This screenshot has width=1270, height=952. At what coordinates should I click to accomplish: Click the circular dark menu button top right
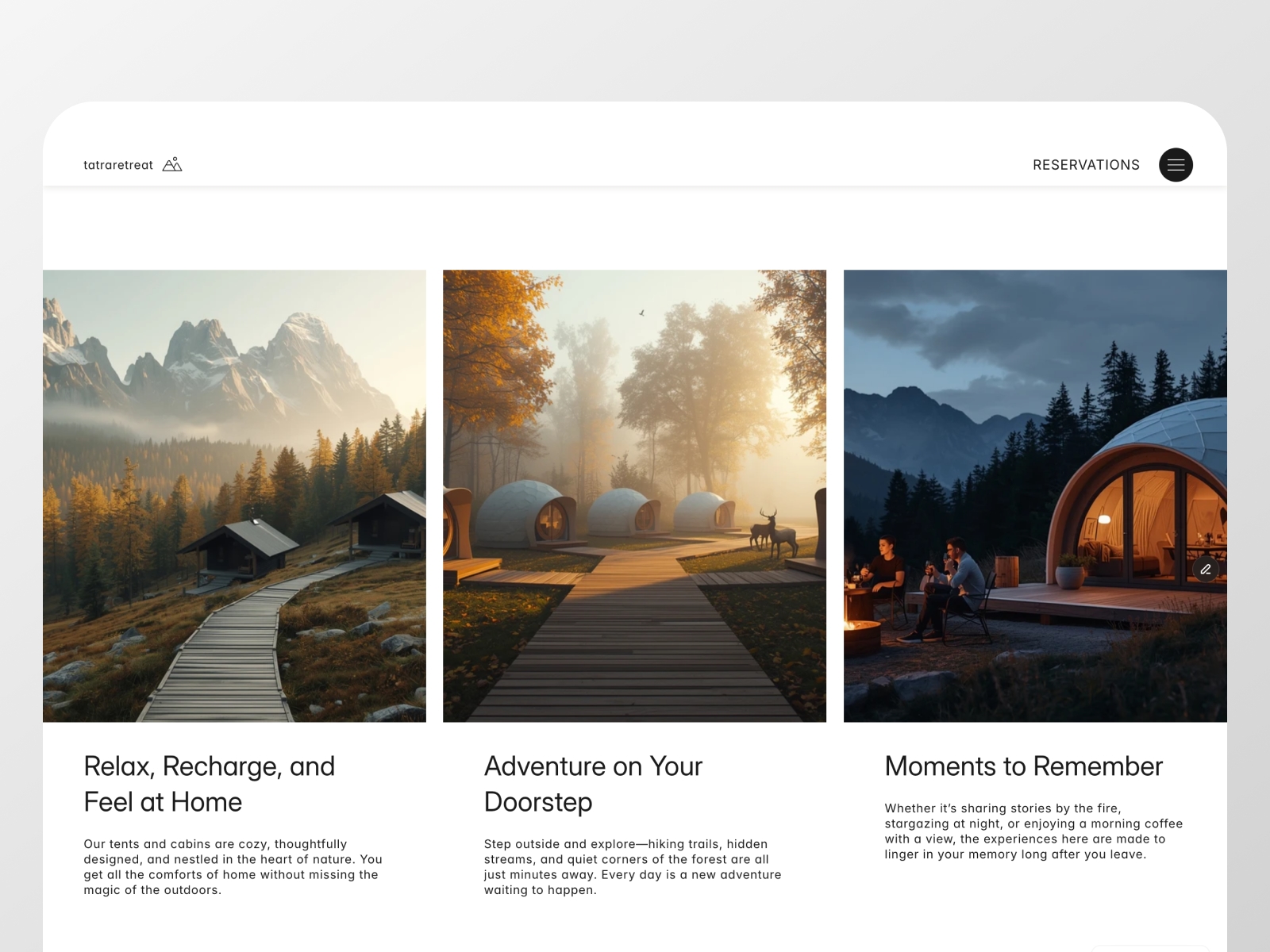[1176, 164]
